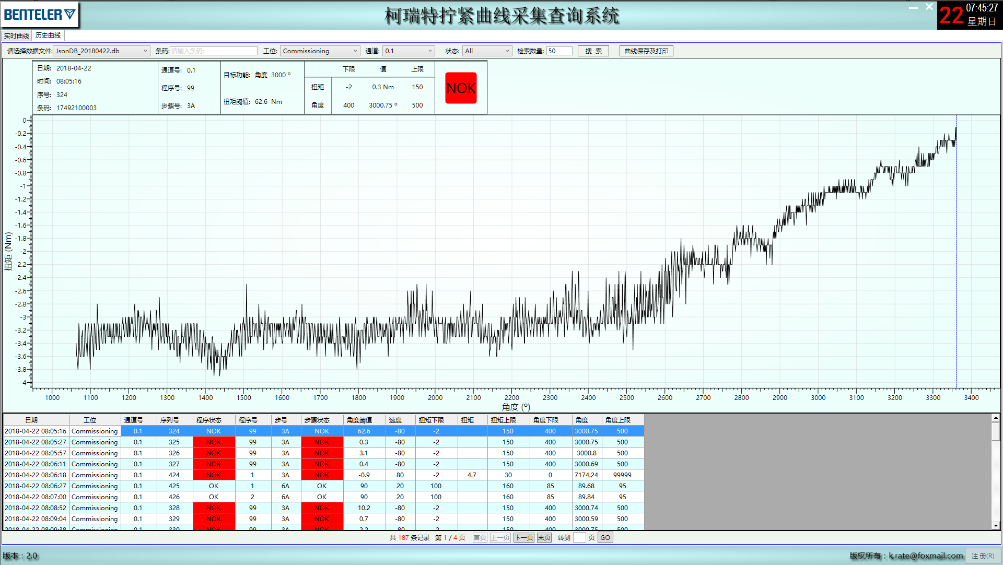Viewport: 1003px width, 565px height.
Task: Open the status dropdown showing All
Action: point(487,51)
